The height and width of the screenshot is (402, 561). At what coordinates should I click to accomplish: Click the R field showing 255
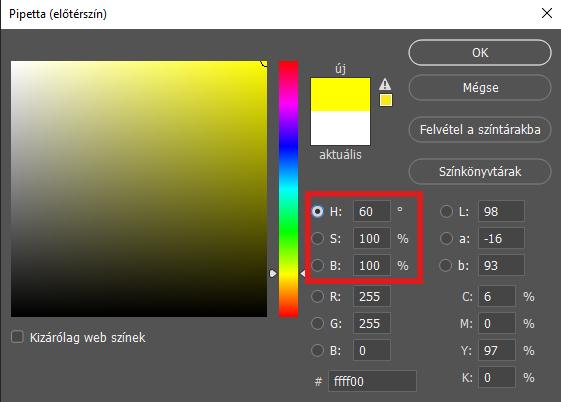[372, 296]
